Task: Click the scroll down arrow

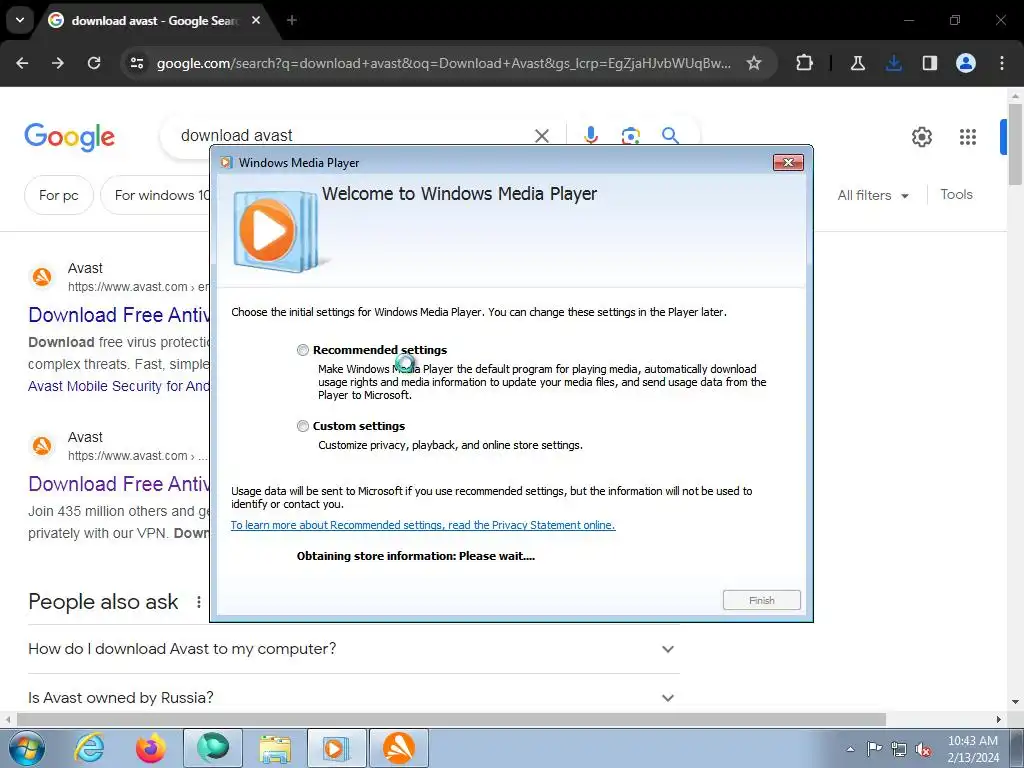Action: pos(1015,702)
